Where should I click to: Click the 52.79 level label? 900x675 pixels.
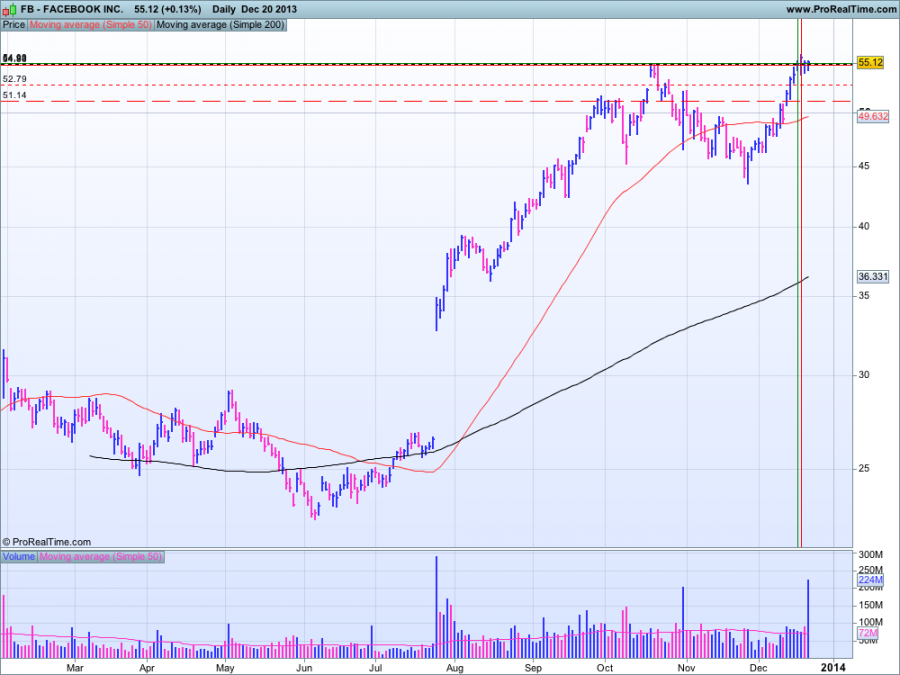pos(14,79)
